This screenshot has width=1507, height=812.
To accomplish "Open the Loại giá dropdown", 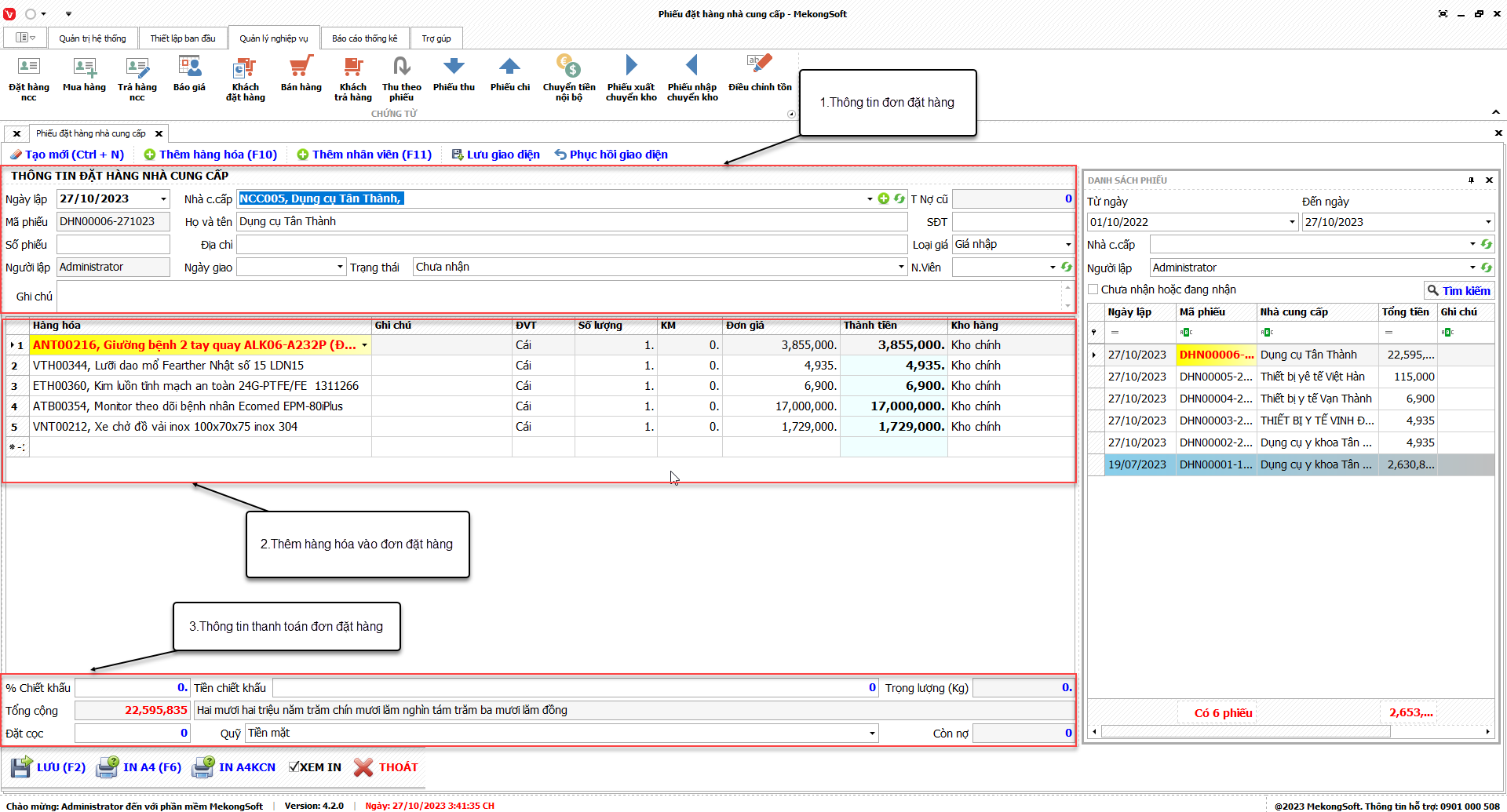I will 1067,245.
